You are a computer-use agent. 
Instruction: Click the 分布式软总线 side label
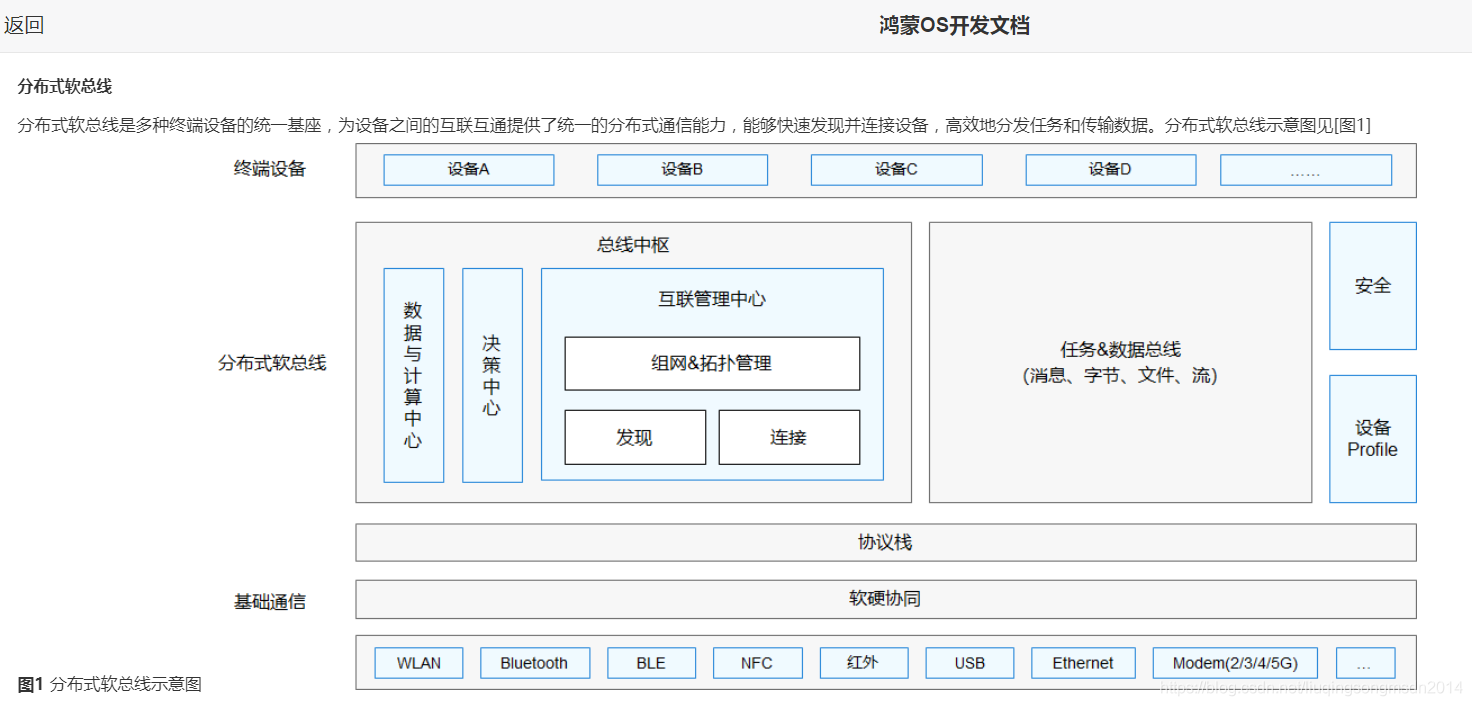[272, 363]
